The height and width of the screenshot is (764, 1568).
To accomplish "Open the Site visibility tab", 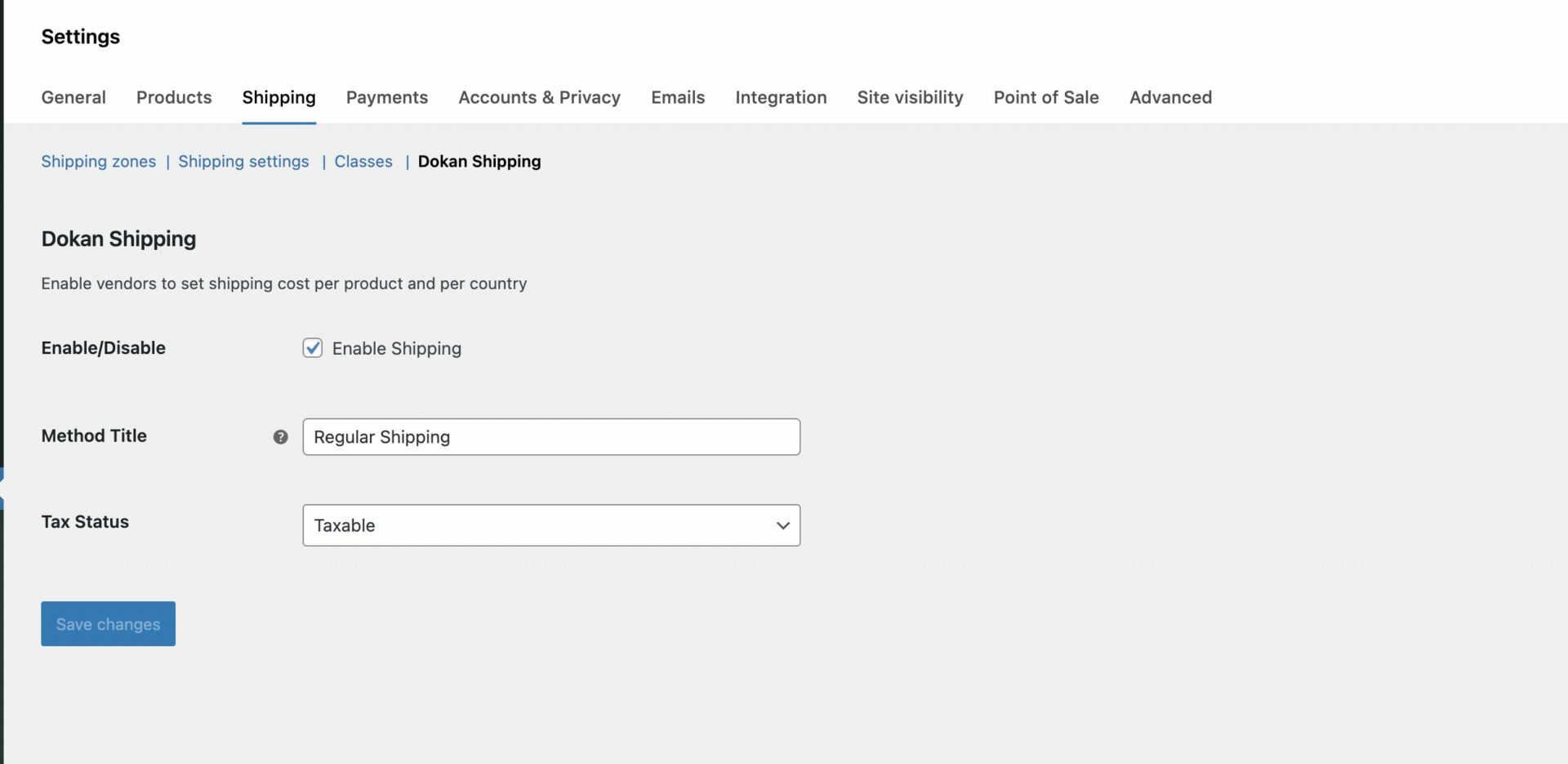I will pos(910,97).
